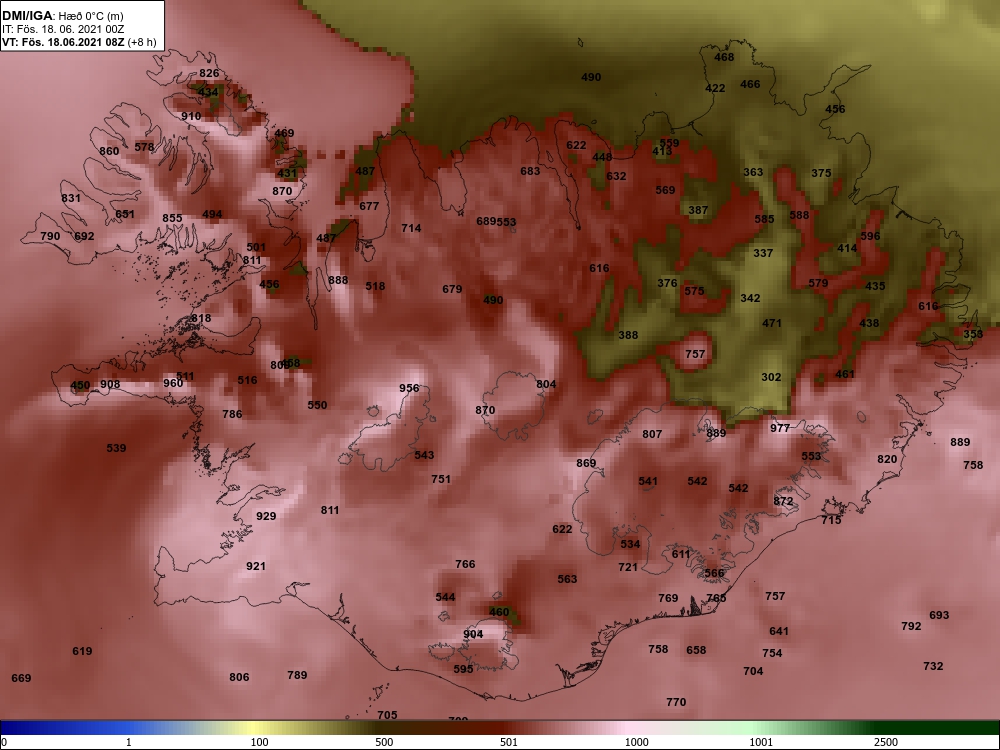Click the 790 value label
1000x750 pixels.
click(50, 236)
